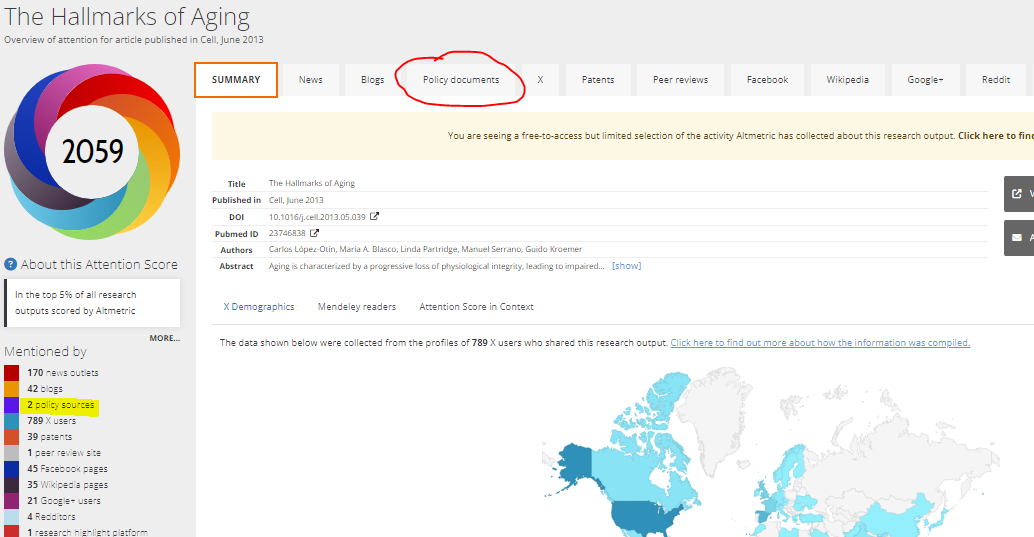
Task: Switch to the Policy documents tab
Action: (460, 80)
